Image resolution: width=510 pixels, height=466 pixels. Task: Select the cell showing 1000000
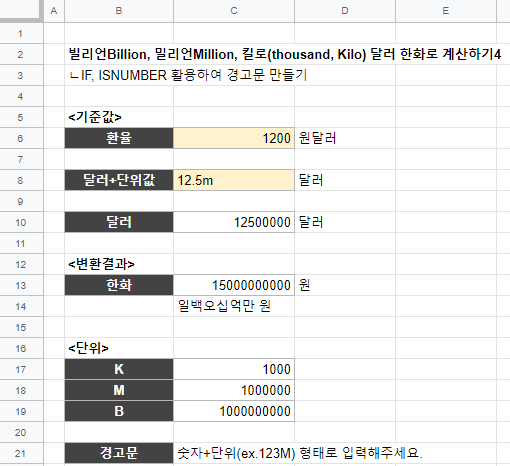234,390
